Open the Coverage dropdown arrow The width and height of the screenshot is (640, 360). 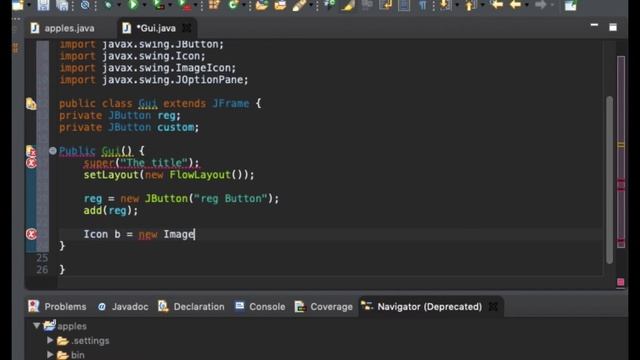(x=170, y=5)
